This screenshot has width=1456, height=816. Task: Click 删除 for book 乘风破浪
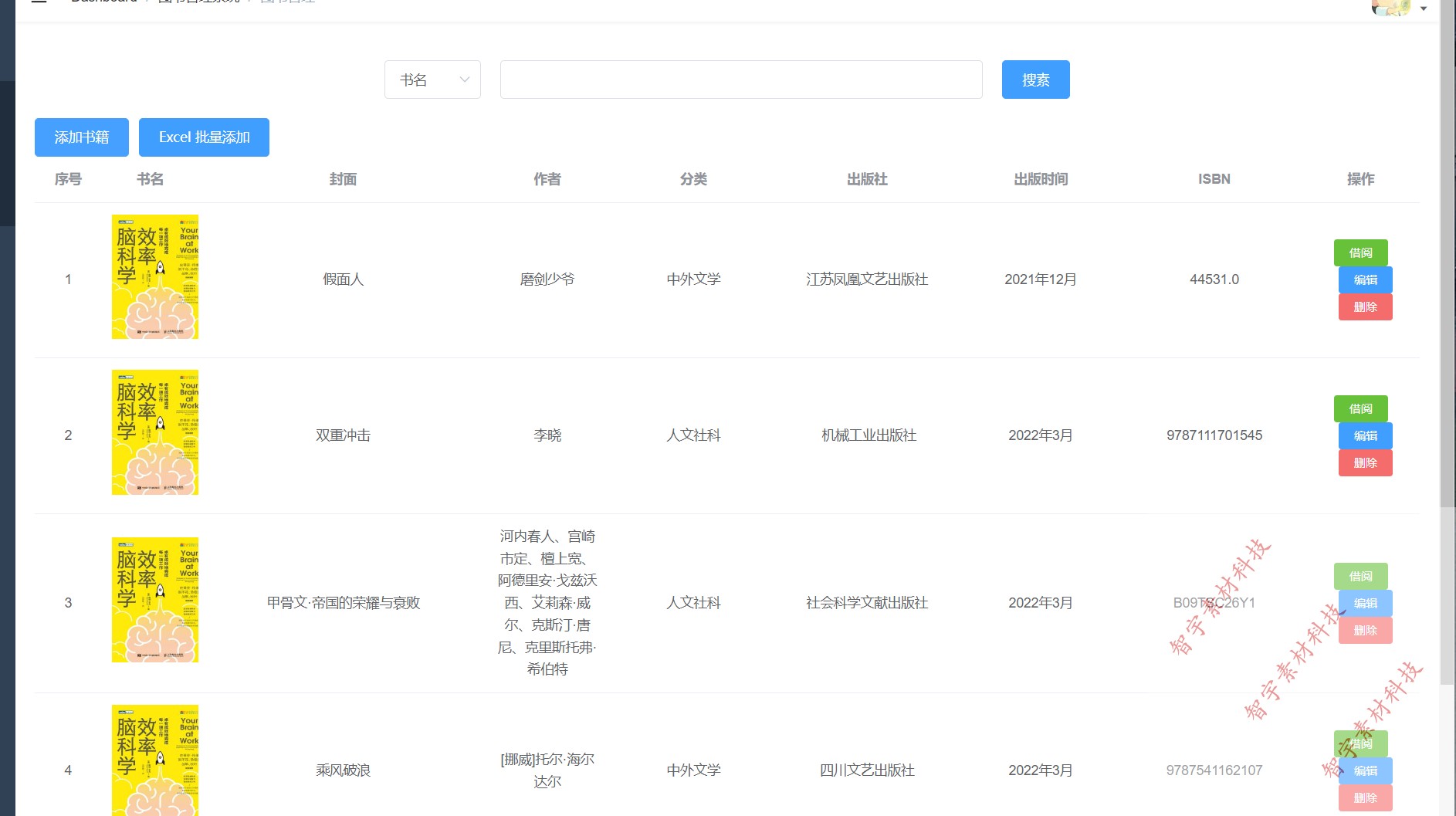click(1365, 797)
